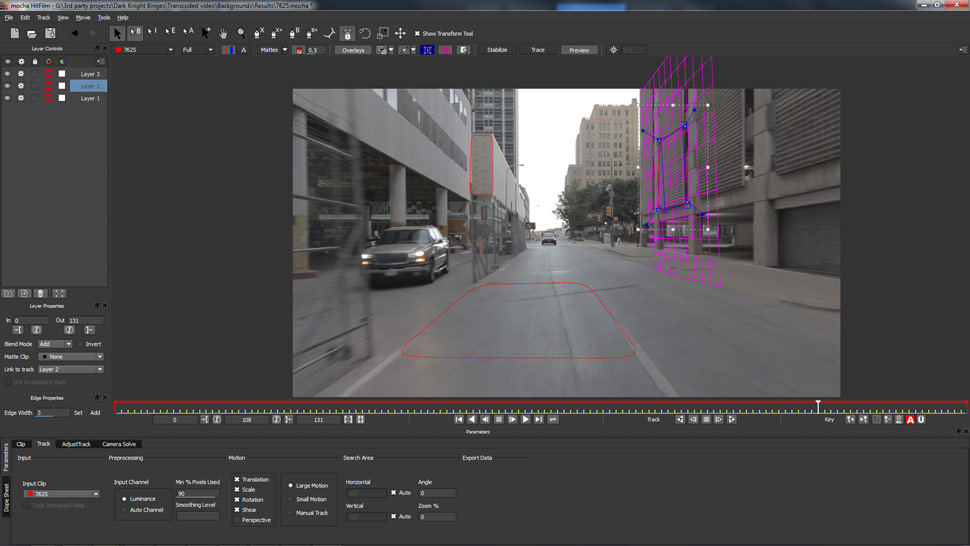Switch to the Camera Solve tab
Image resolution: width=970 pixels, height=546 pixels.
pos(119,444)
